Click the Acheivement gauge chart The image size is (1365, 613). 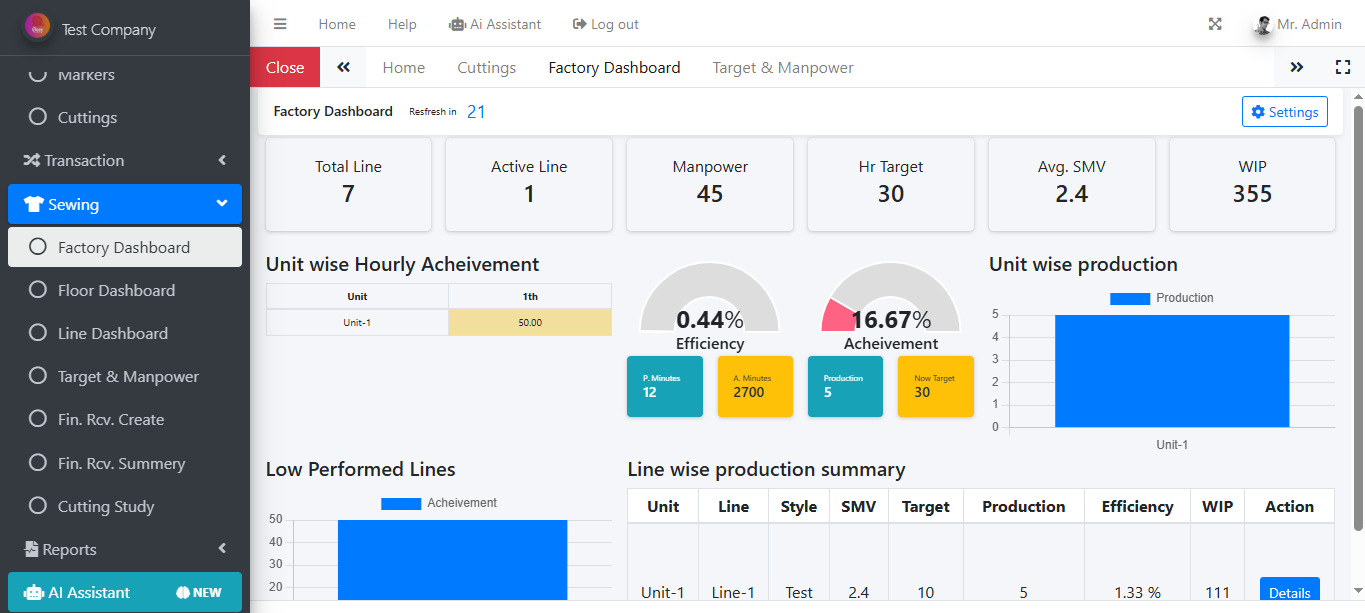[x=890, y=297]
